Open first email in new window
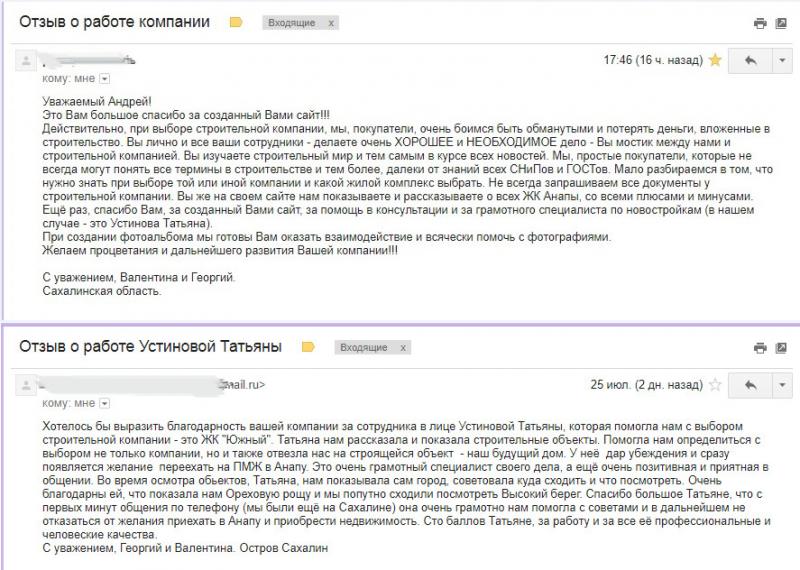This screenshot has height=570, width=800. (781, 22)
